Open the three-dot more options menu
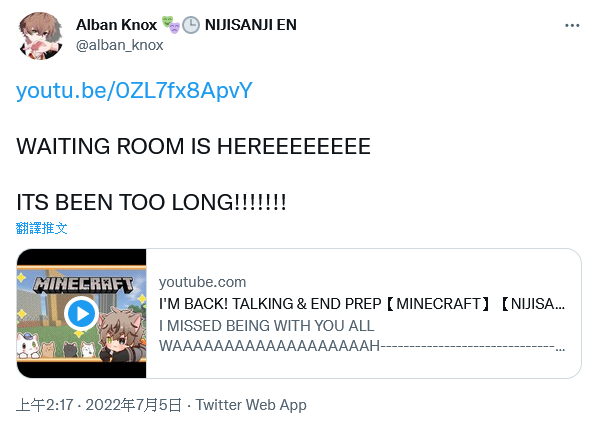The image size is (598, 431). (572, 26)
